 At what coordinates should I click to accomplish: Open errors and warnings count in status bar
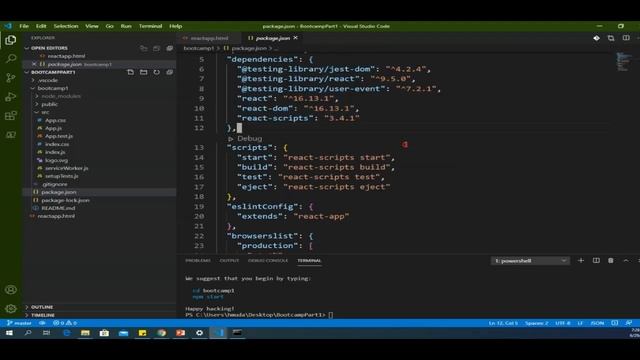tap(65, 323)
